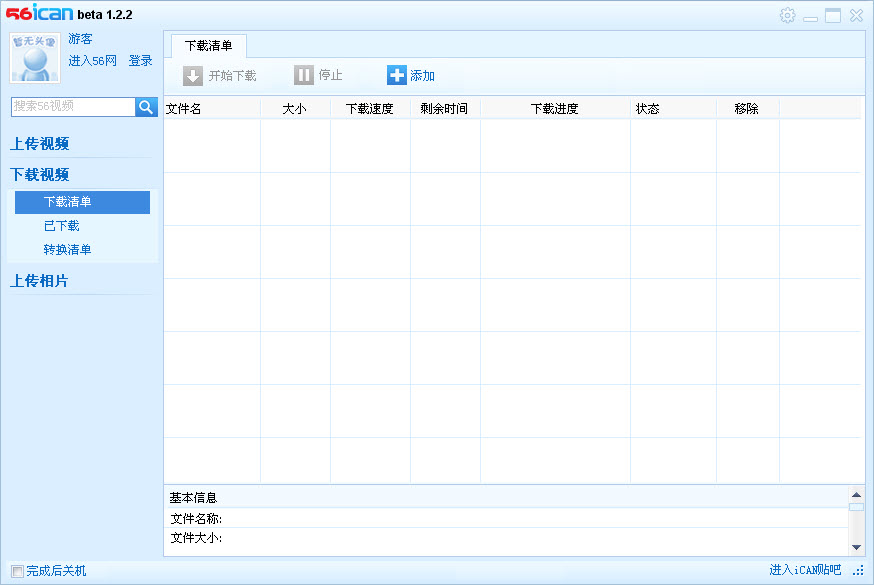
Task: Click the resize grip in the bottom corner
Action: click(x=858, y=570)
